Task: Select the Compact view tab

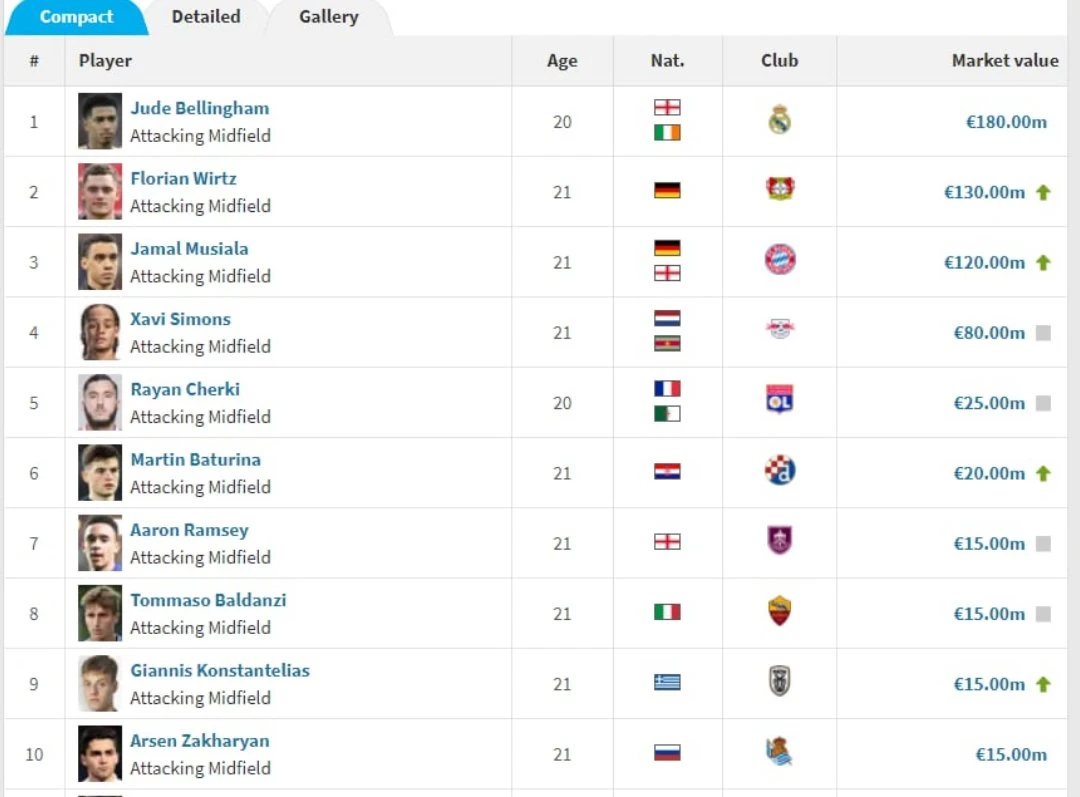Action: point(76,17)
